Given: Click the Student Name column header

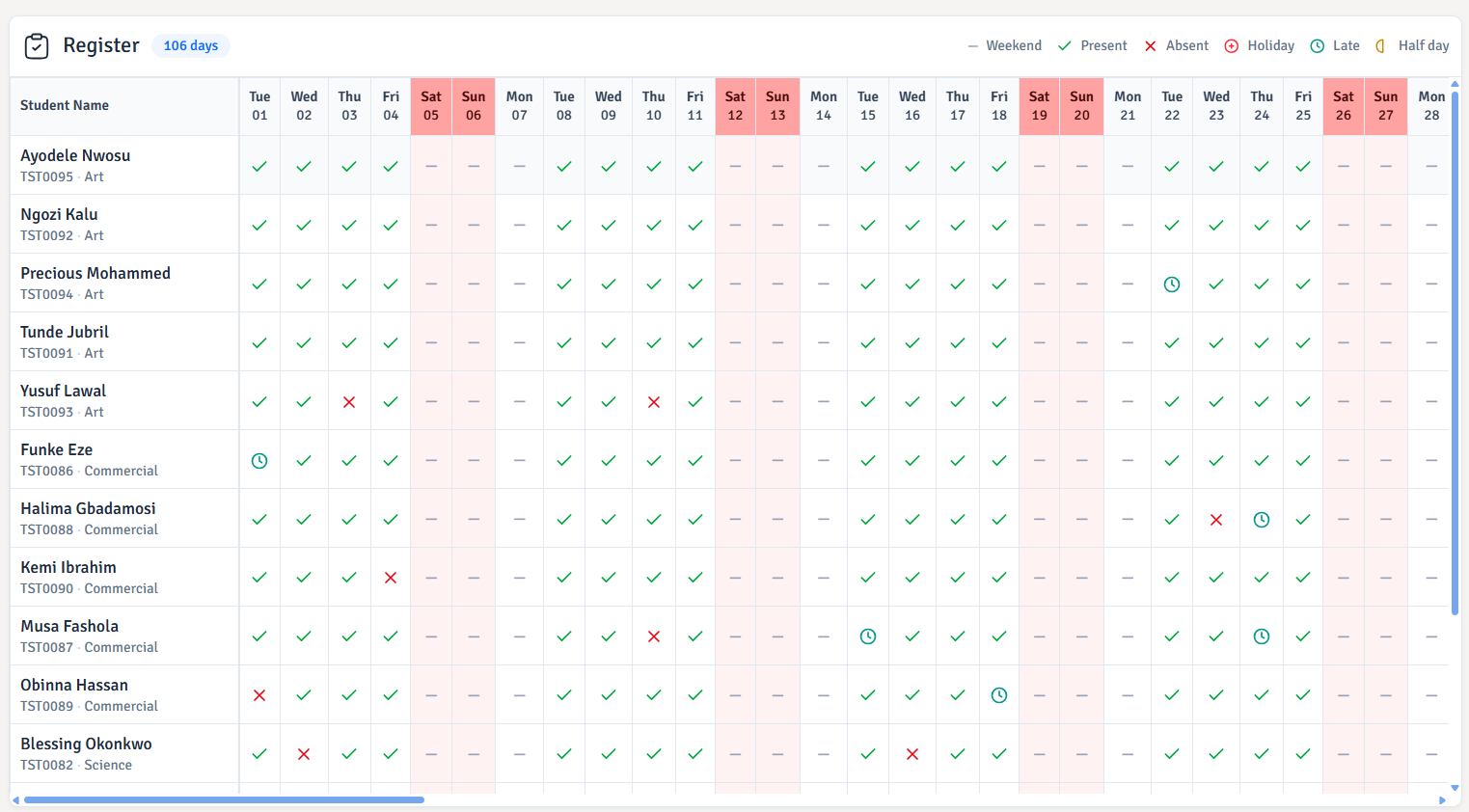Looking at the screenshot, I should pyautogui.click(x=124, y=106).
